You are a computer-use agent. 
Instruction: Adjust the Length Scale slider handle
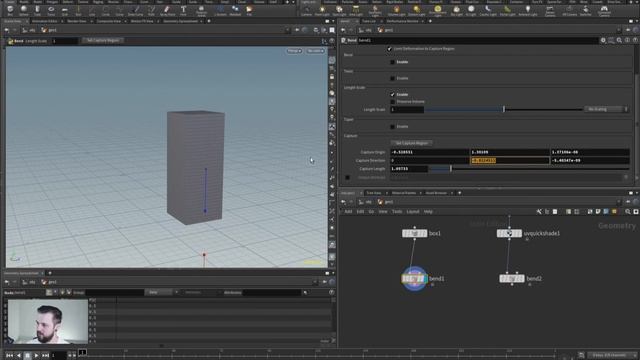(504, 109)
